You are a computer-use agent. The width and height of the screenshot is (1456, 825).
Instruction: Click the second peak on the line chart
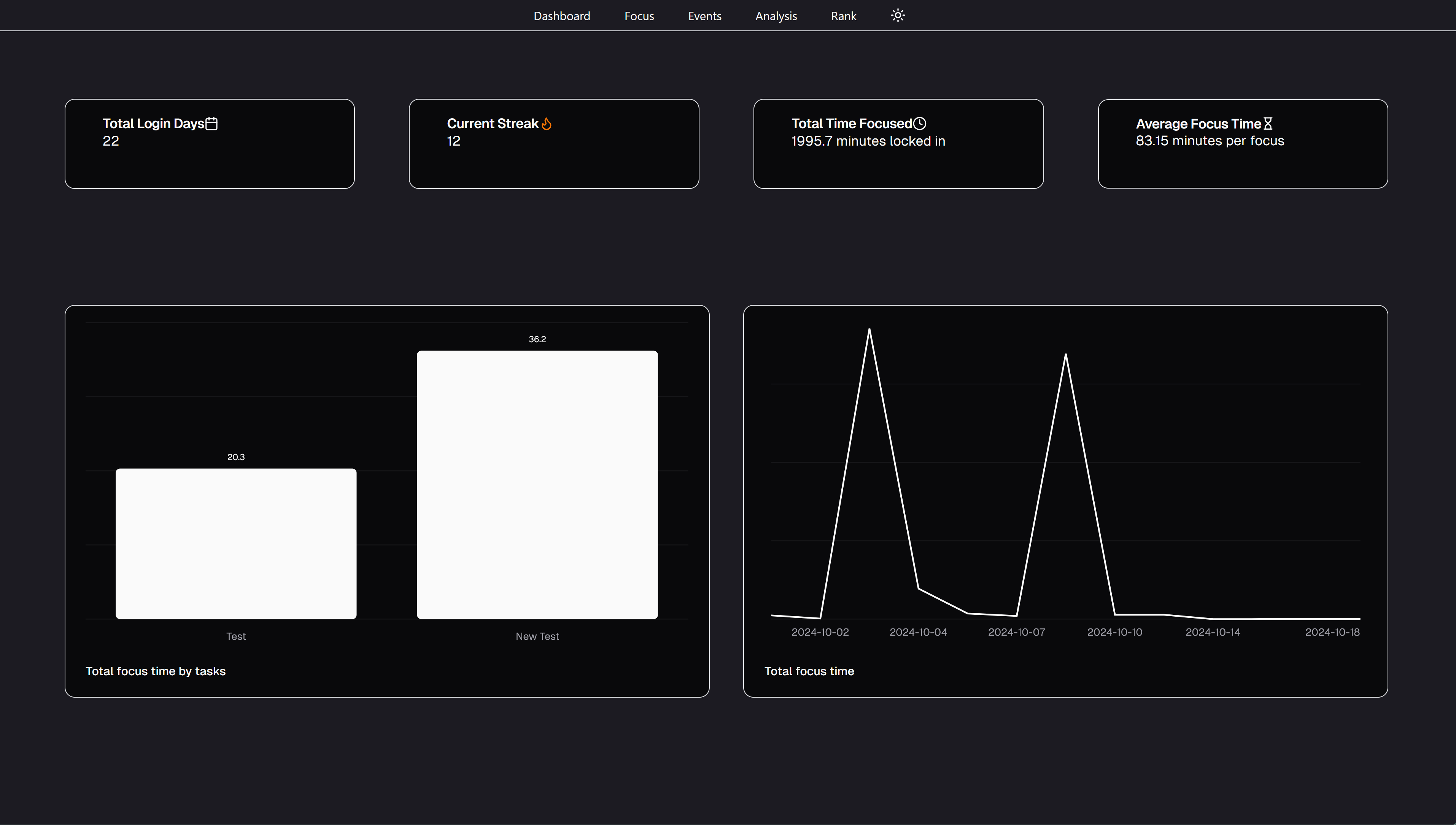point(1065,355)
